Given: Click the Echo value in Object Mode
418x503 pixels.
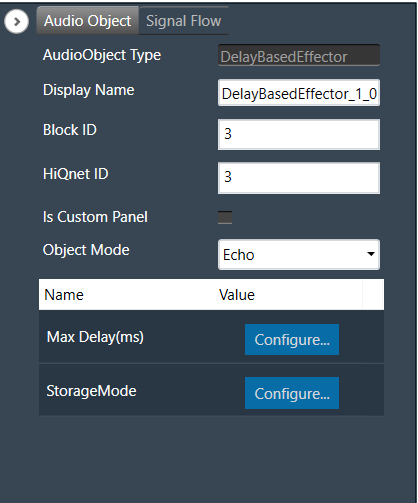Looking at the screenshot, I should 239,255.
